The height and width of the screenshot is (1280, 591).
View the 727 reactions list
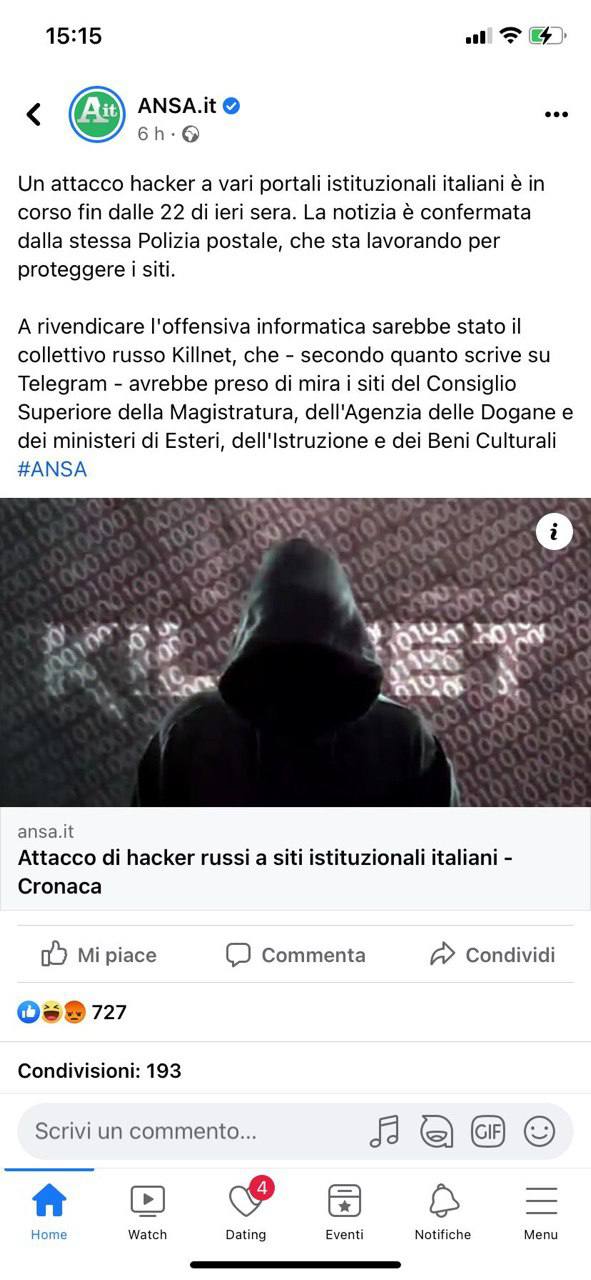point(72,1012)
